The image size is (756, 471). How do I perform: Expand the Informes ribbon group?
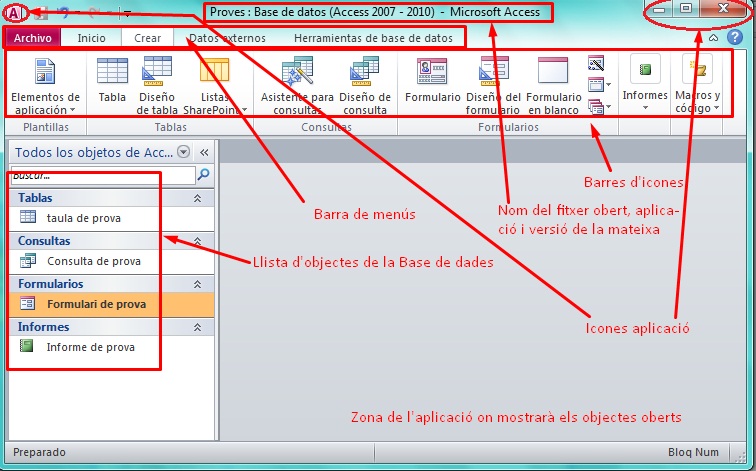[x=645, y=83]
